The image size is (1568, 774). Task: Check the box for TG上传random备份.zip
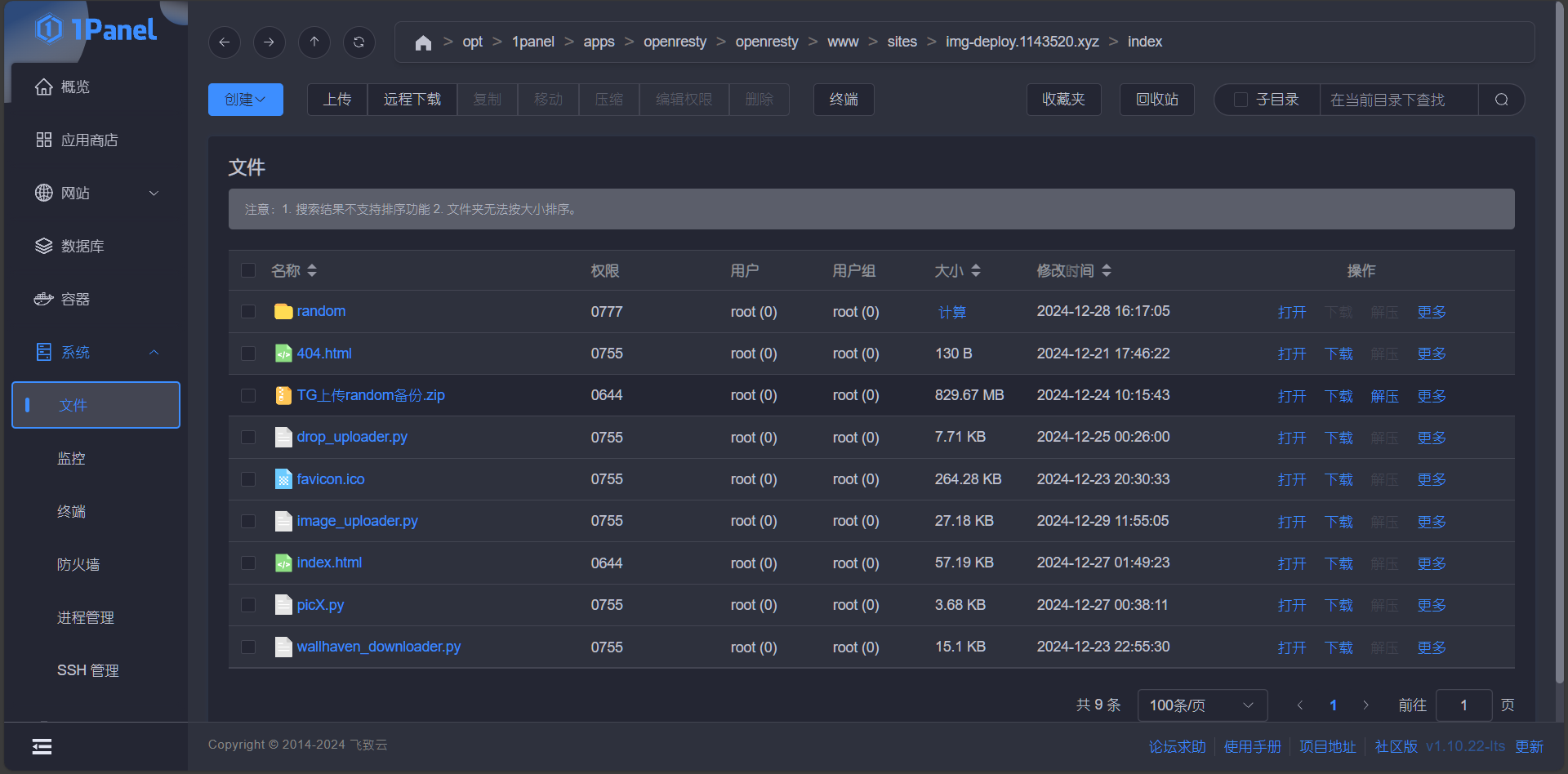(x=248, y=395)
